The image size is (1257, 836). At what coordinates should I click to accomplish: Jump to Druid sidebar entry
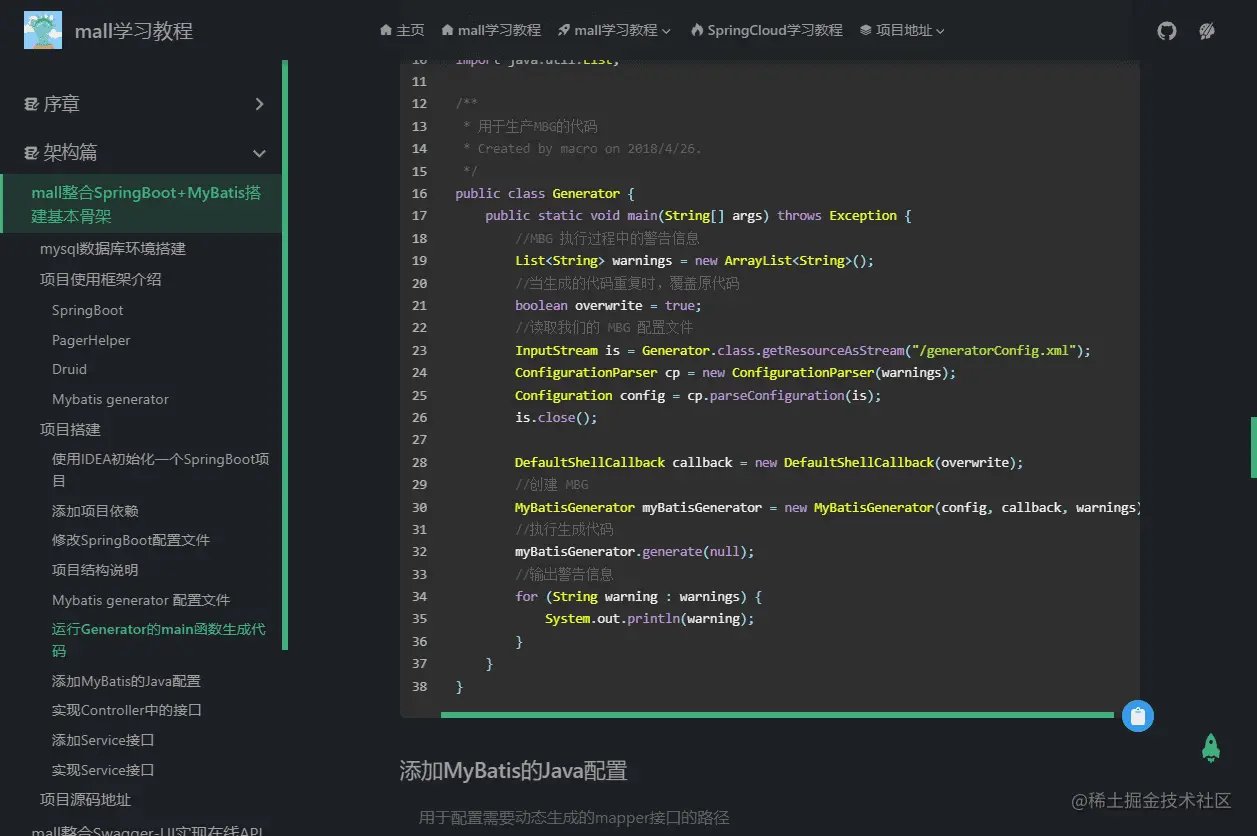[x=69, y=370]
